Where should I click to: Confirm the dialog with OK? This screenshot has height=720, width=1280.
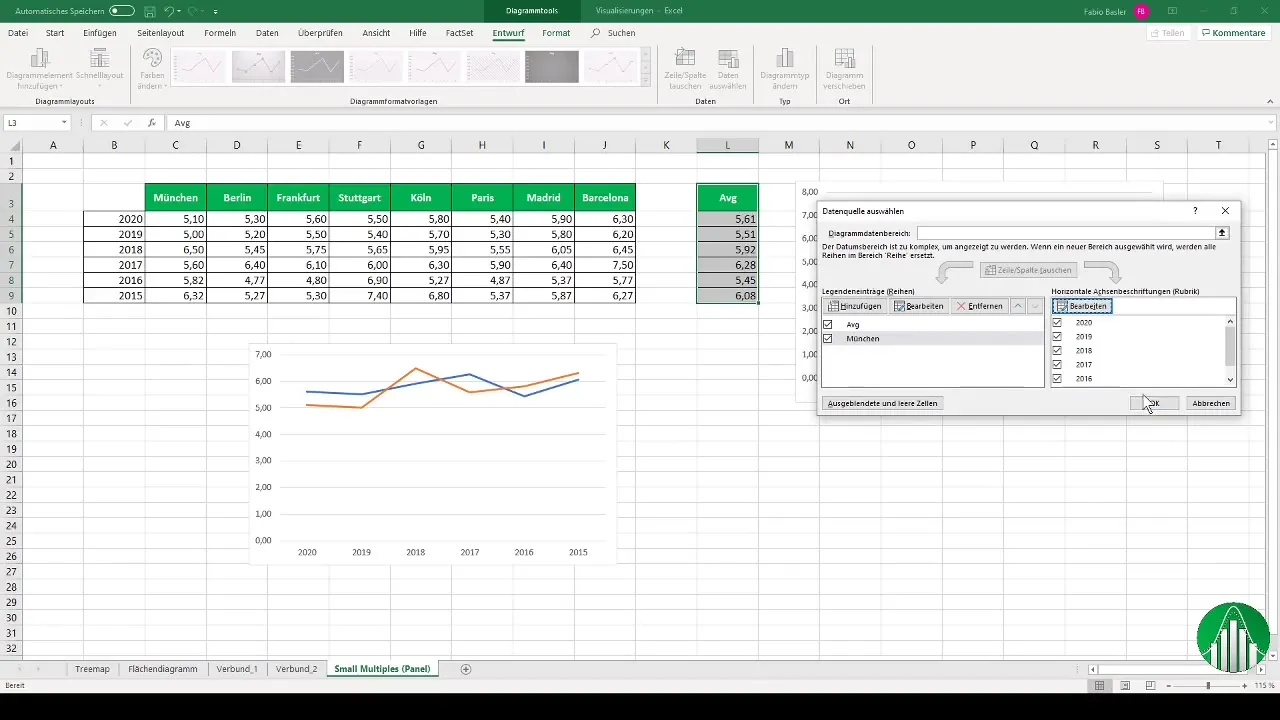point(1154,403)
